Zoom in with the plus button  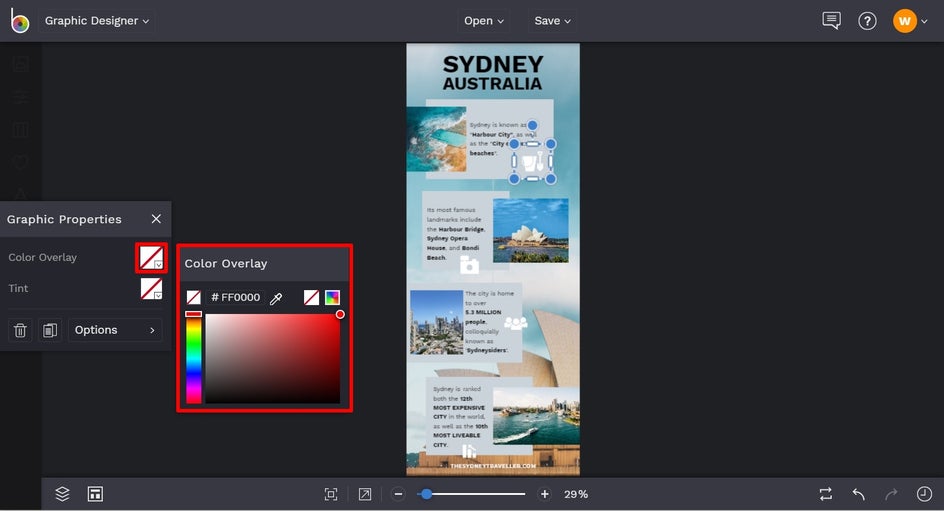click(545, 494)
